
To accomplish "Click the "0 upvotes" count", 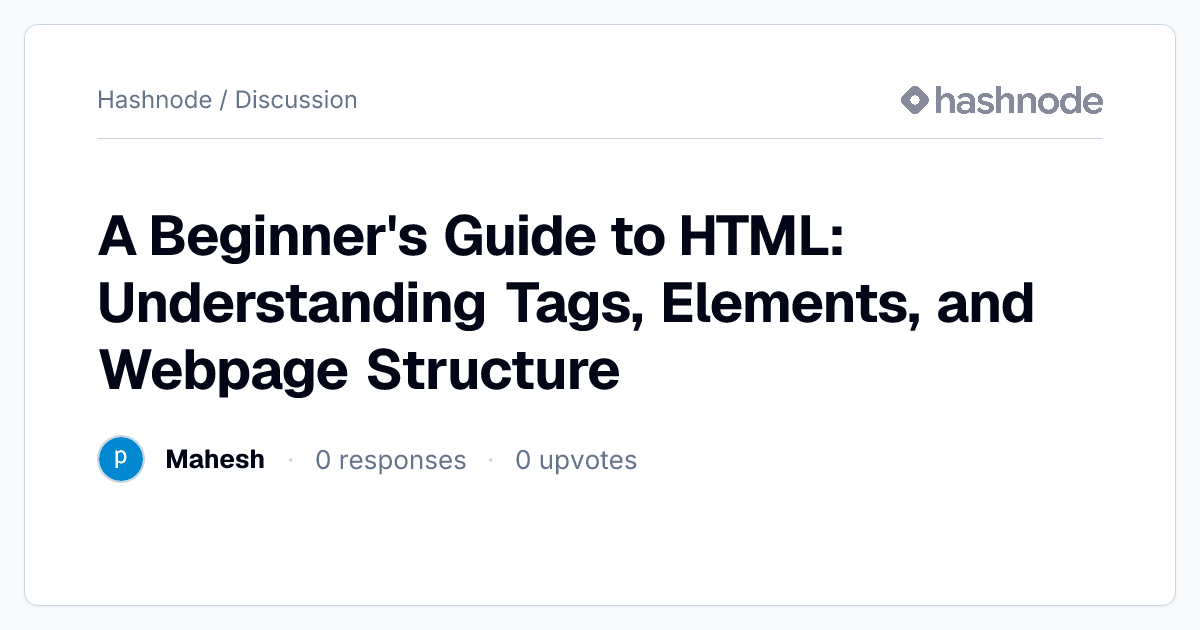I will pyautogui.click(x=576, y=460).
